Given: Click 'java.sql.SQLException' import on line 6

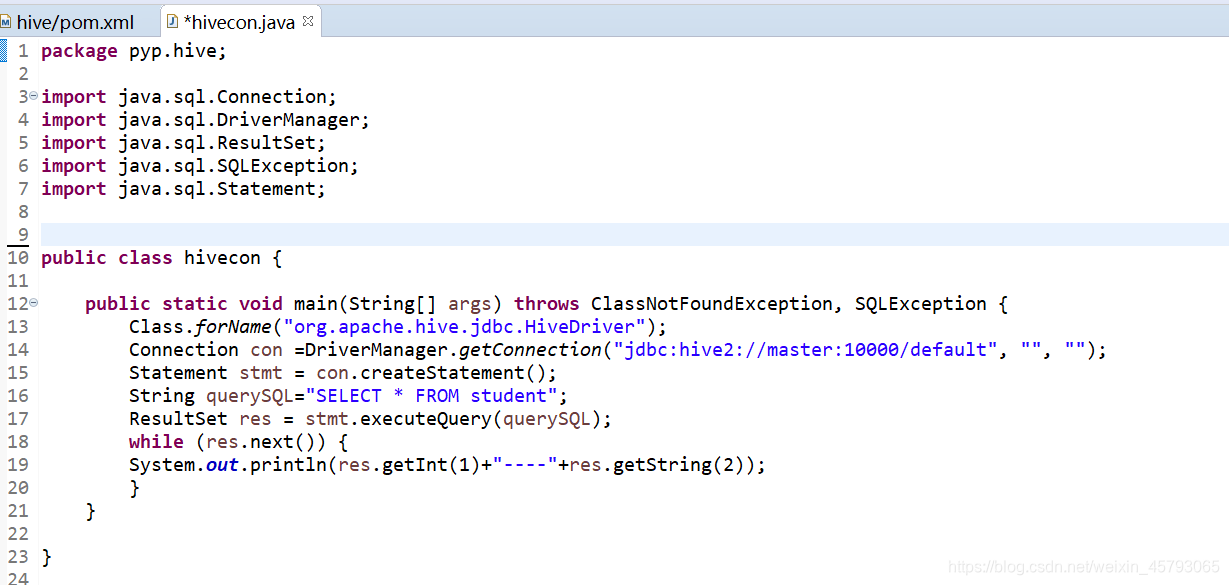Looking at the screenshot, I should [234, 166].
